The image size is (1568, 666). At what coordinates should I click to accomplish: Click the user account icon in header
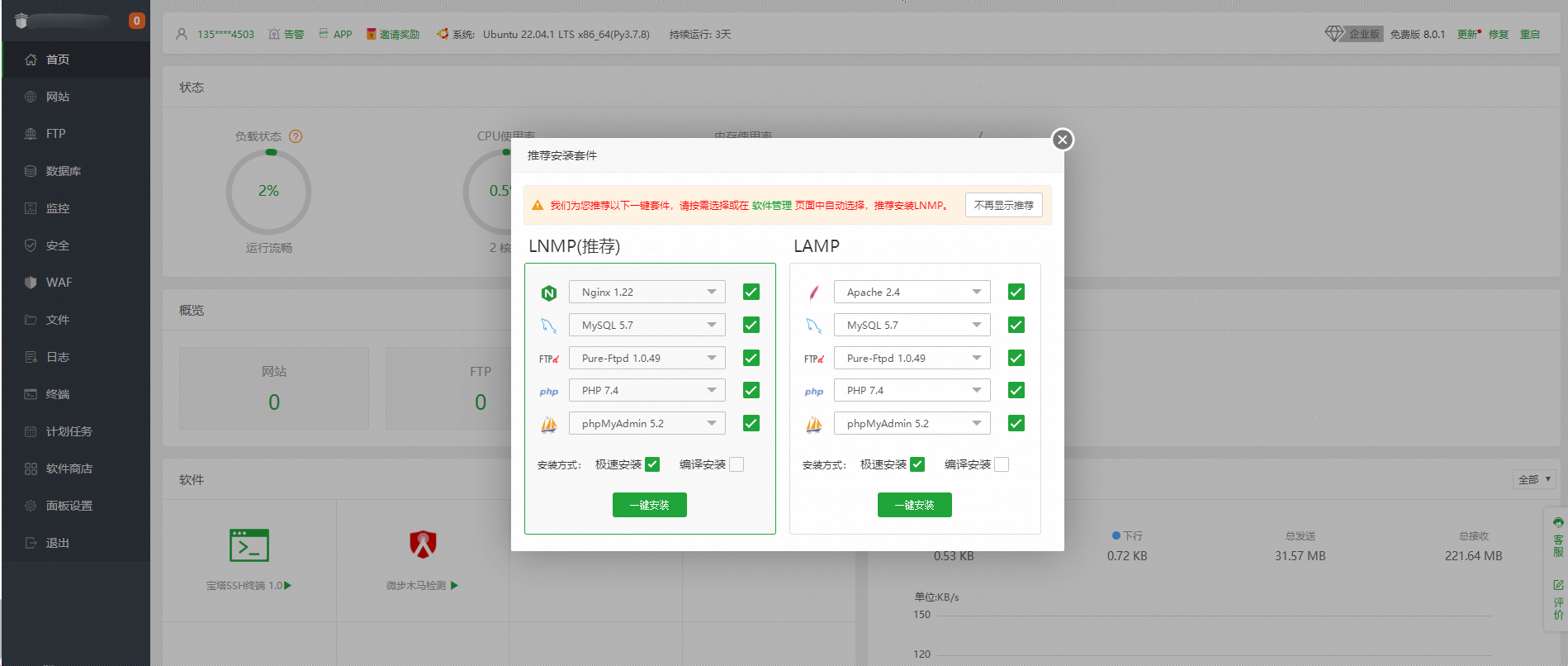point(182,34)
